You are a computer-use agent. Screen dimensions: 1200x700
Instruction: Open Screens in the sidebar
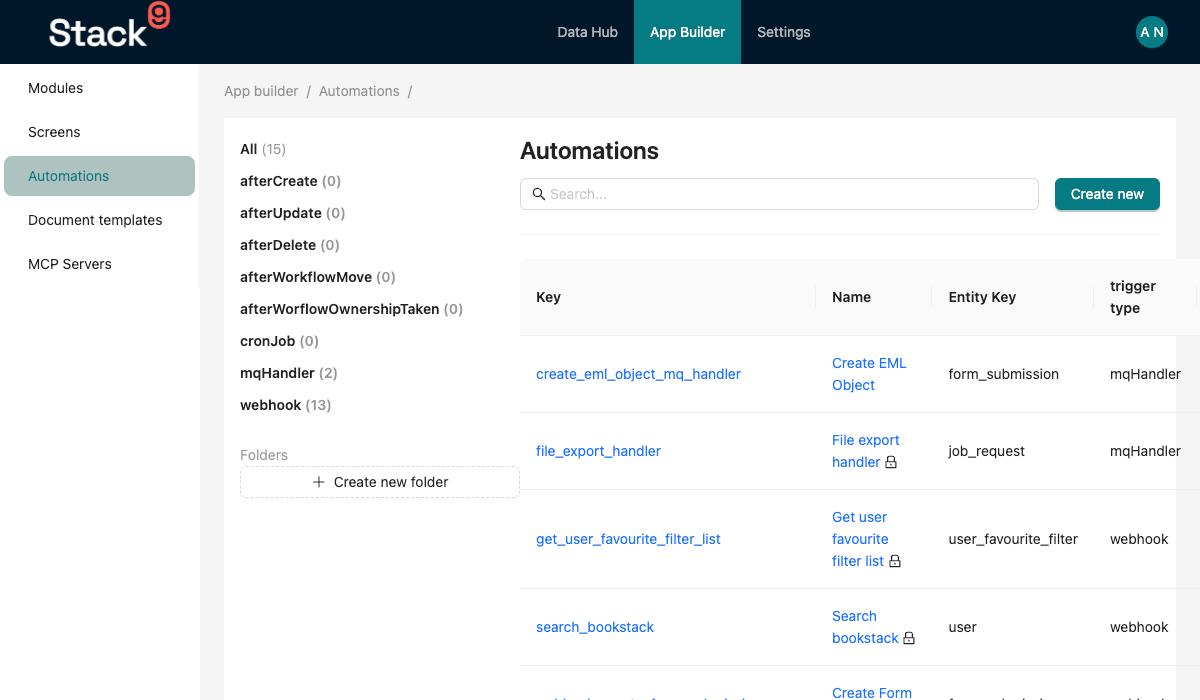[99, 132]
